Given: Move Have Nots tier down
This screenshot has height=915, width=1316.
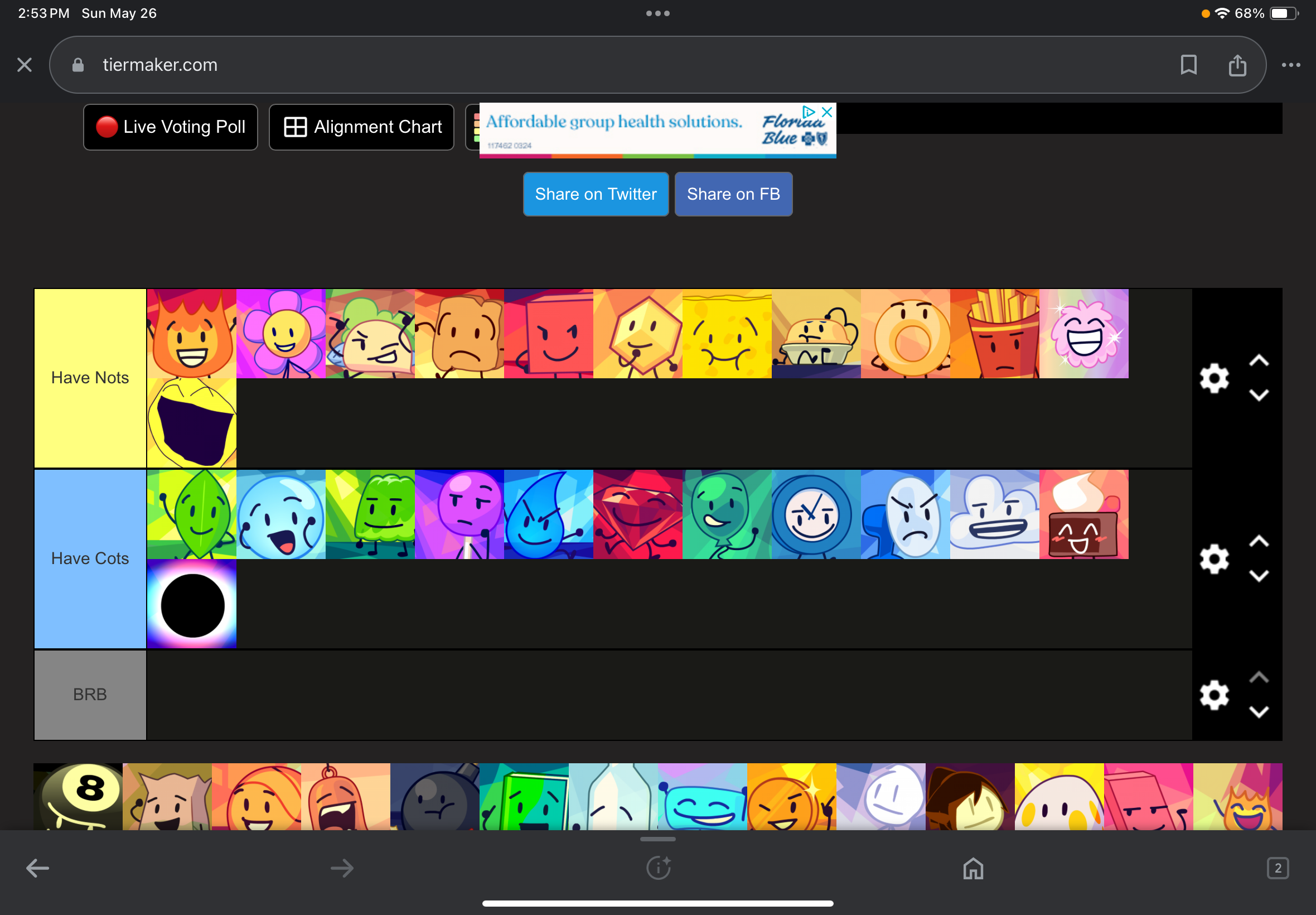Looking at the screenshot, I should [1258, 395].
